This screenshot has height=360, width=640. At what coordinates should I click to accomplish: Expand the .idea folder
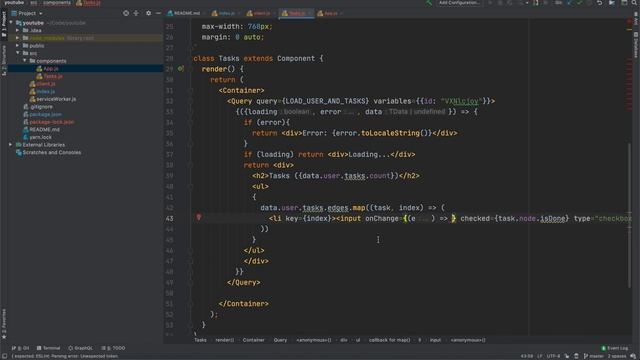18,30
